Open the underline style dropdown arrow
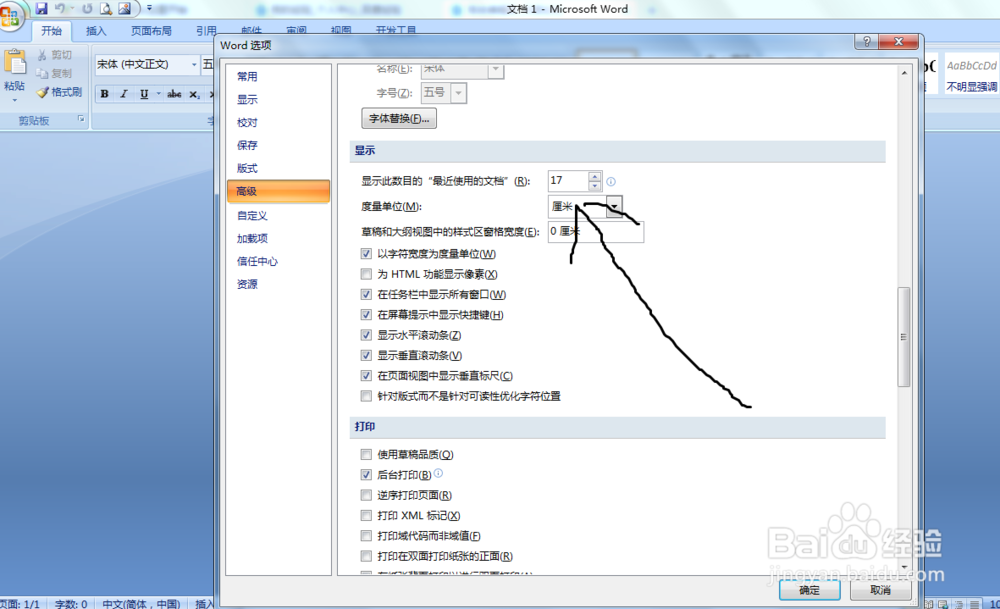The image size is (1000, 609). pos(158,94)
